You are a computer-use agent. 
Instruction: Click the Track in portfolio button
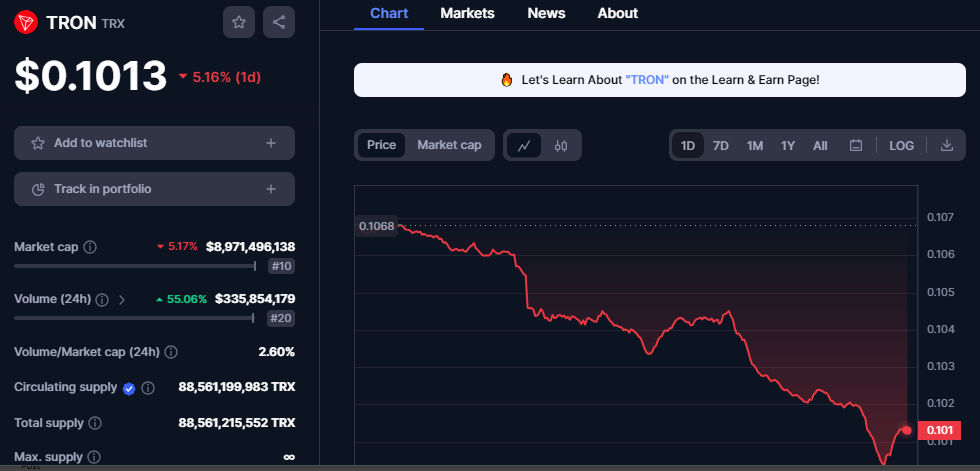point(154,189)
